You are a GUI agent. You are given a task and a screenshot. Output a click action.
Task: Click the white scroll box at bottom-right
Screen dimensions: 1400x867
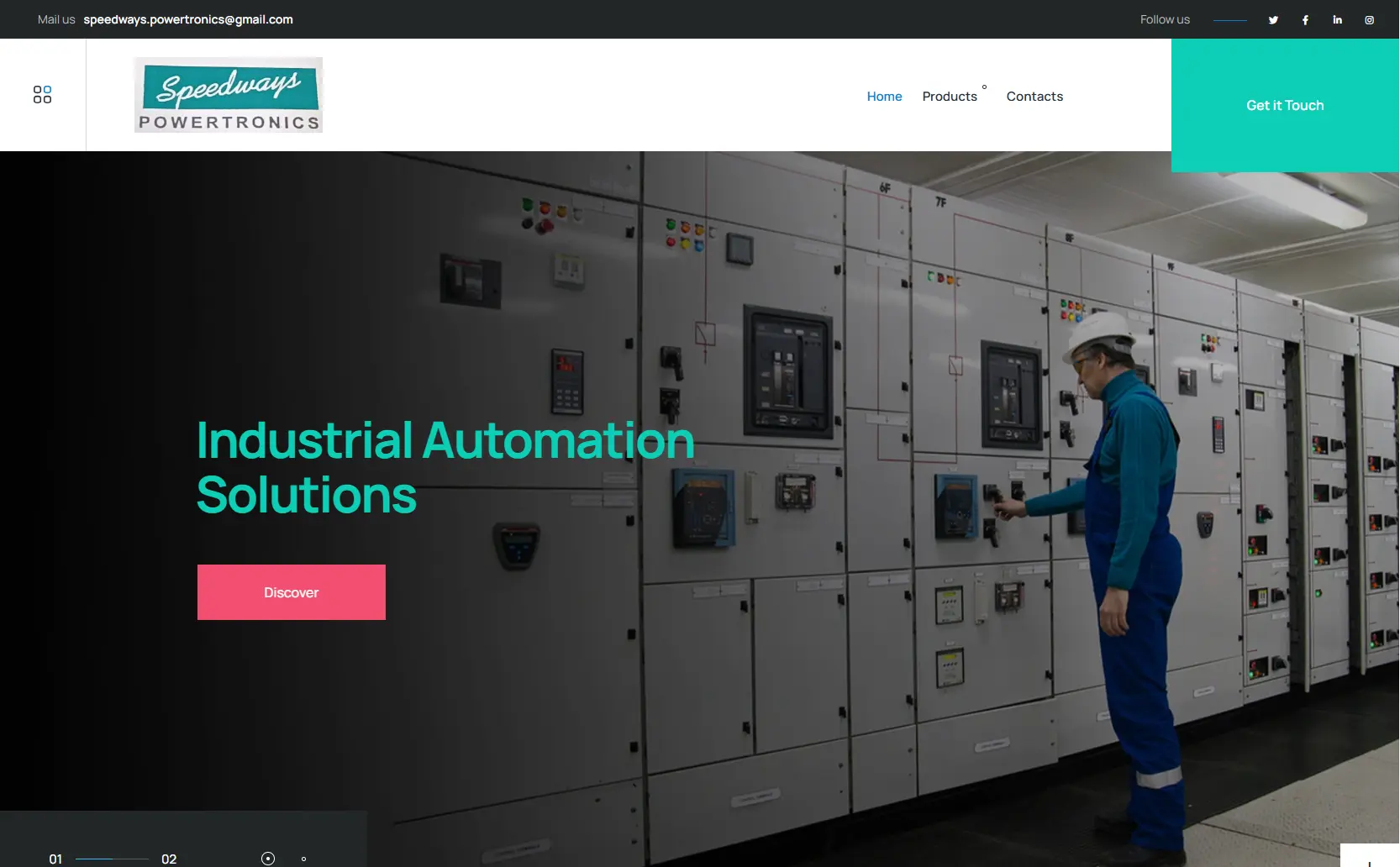[1370, 856]
